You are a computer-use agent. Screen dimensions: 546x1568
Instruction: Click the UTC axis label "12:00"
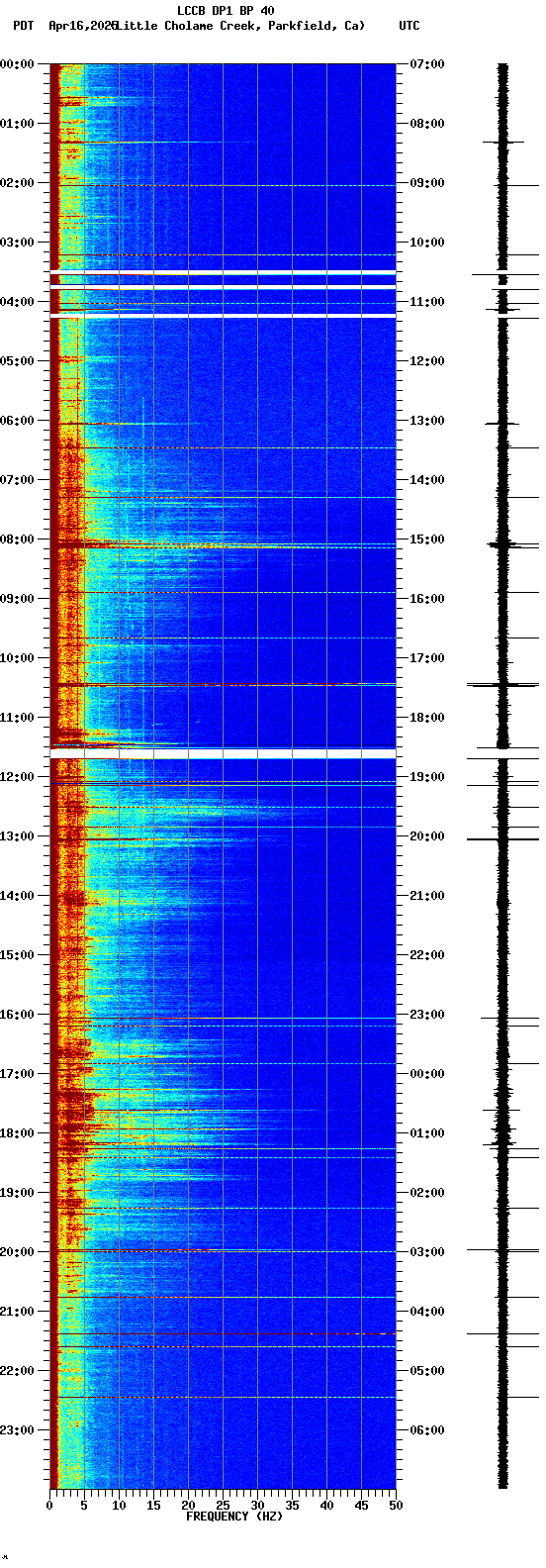click(427, 361)
